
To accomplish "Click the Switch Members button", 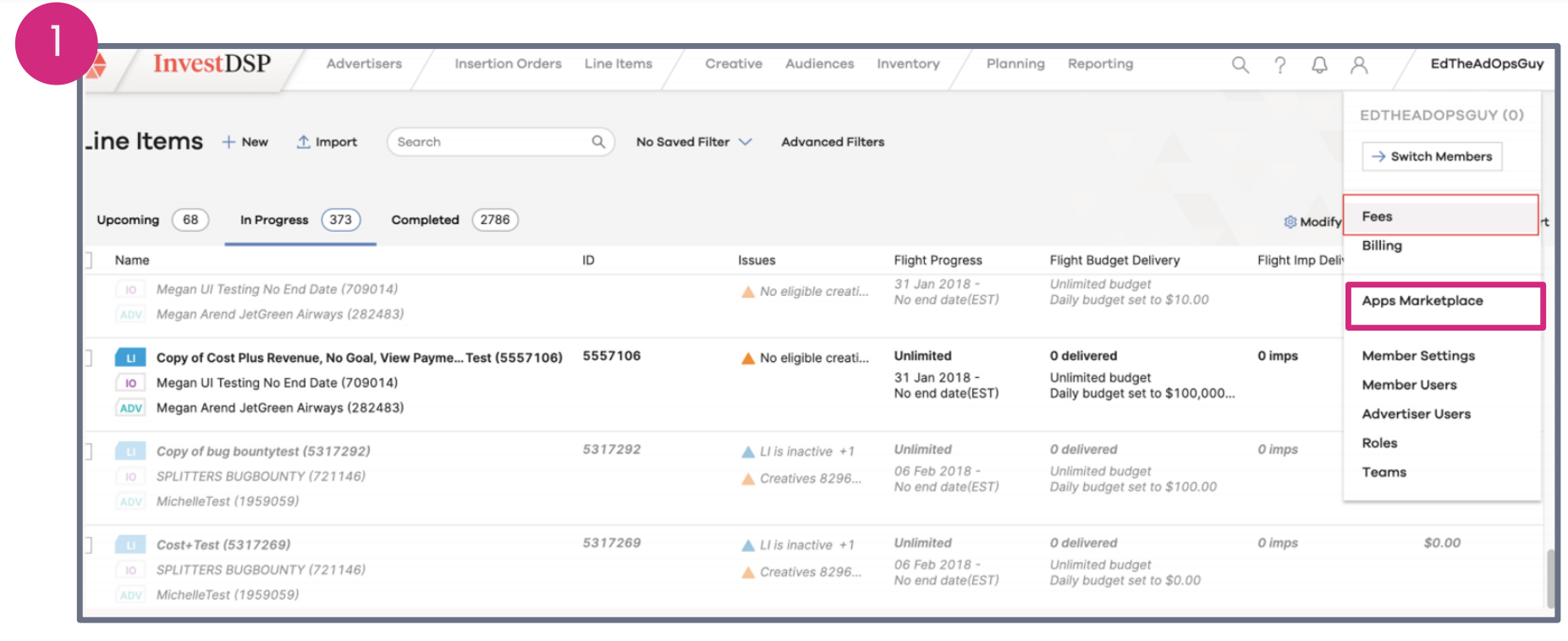I will click(x=1432, y=156).
